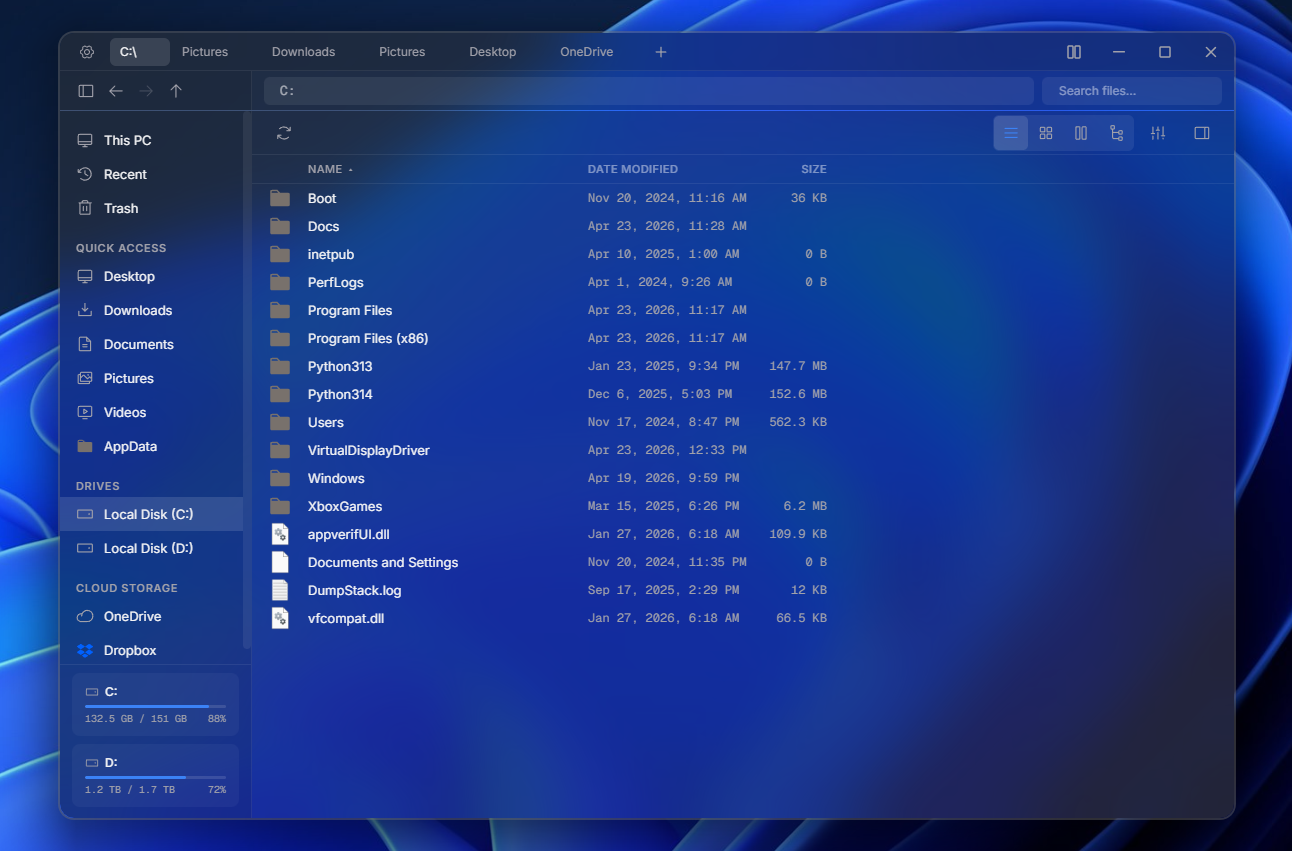Sort files by Name column header
The height and width of the screenshot is (851, 1292).
(x=325, y=169)
